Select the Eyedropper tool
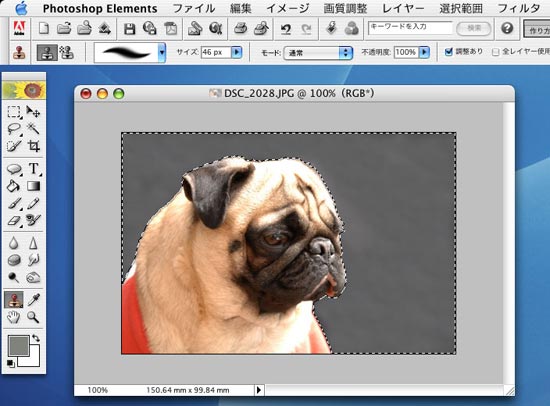Screen dimensions: 550x406 coord(33,300)
